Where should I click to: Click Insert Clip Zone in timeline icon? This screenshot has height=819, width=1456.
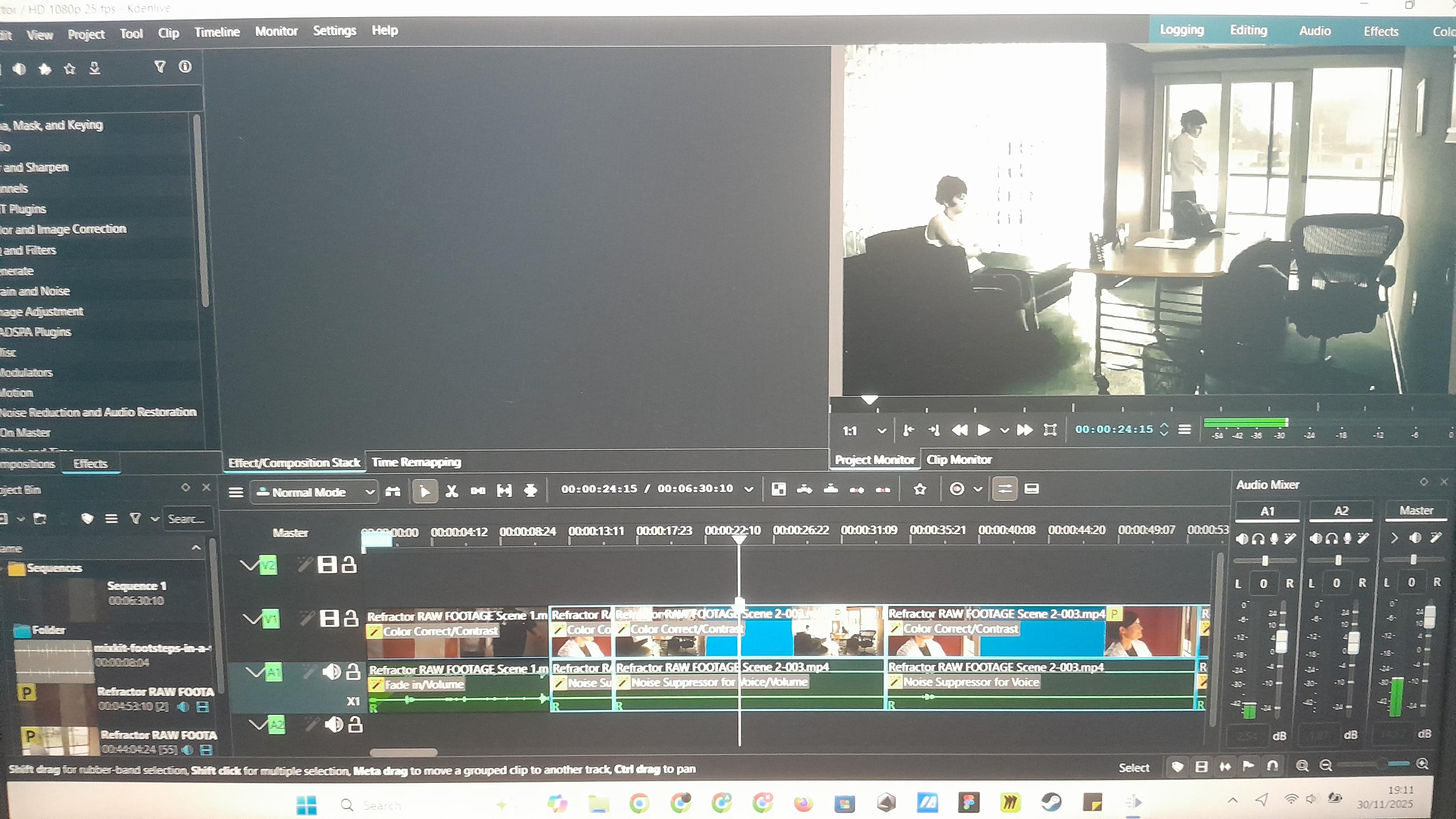click(804, 489)
